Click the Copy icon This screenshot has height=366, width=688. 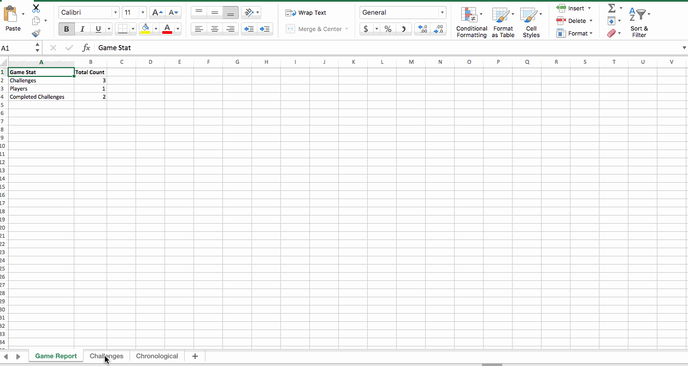(x=36, y=20)
